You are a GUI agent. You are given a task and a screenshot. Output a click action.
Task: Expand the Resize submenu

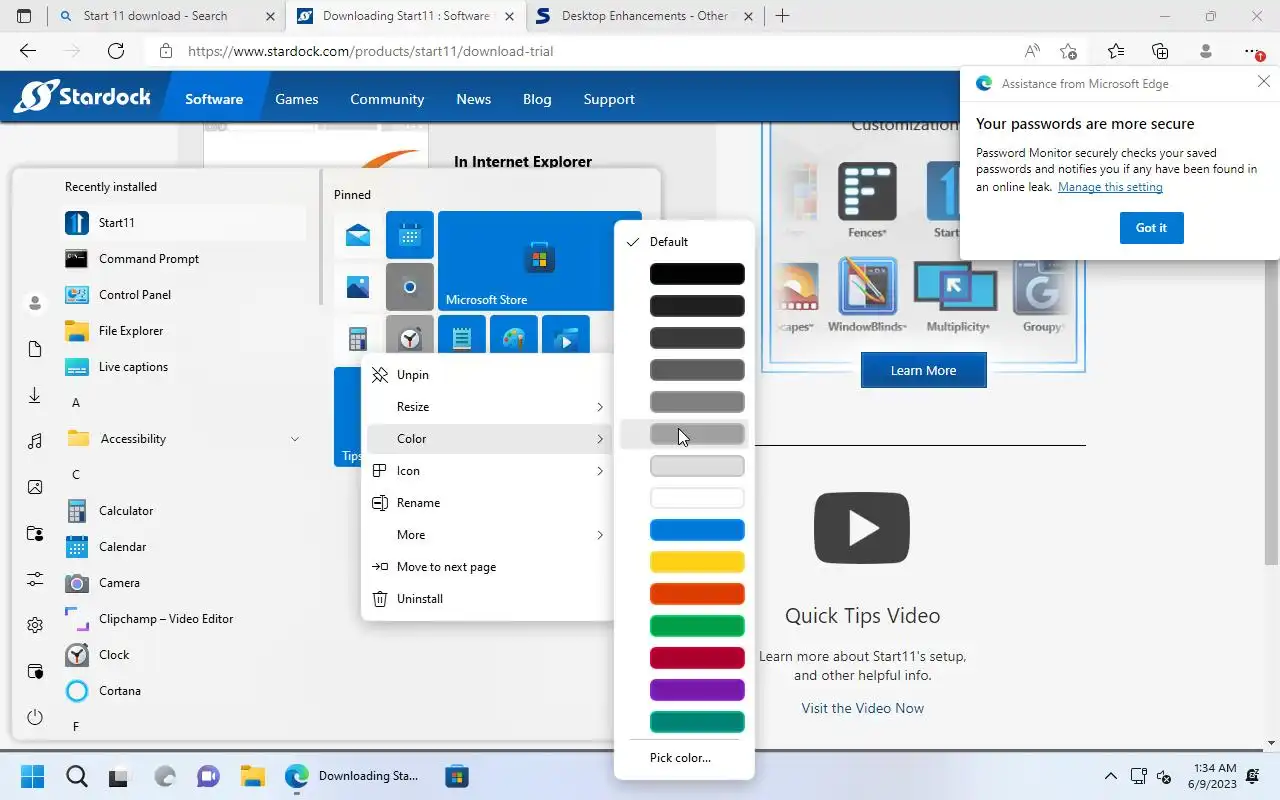tap(488, 406)
